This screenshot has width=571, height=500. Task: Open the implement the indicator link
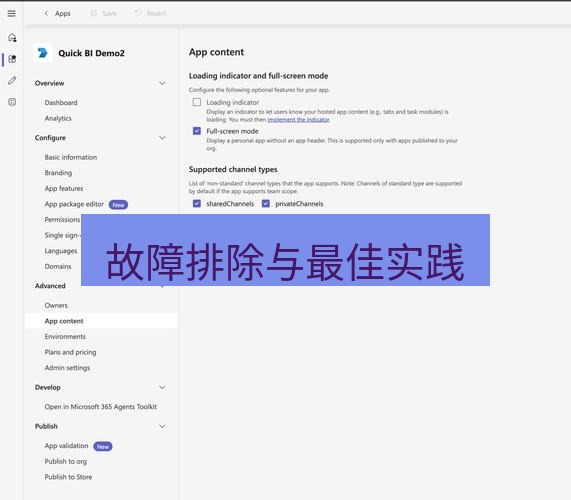click(299, 119)
